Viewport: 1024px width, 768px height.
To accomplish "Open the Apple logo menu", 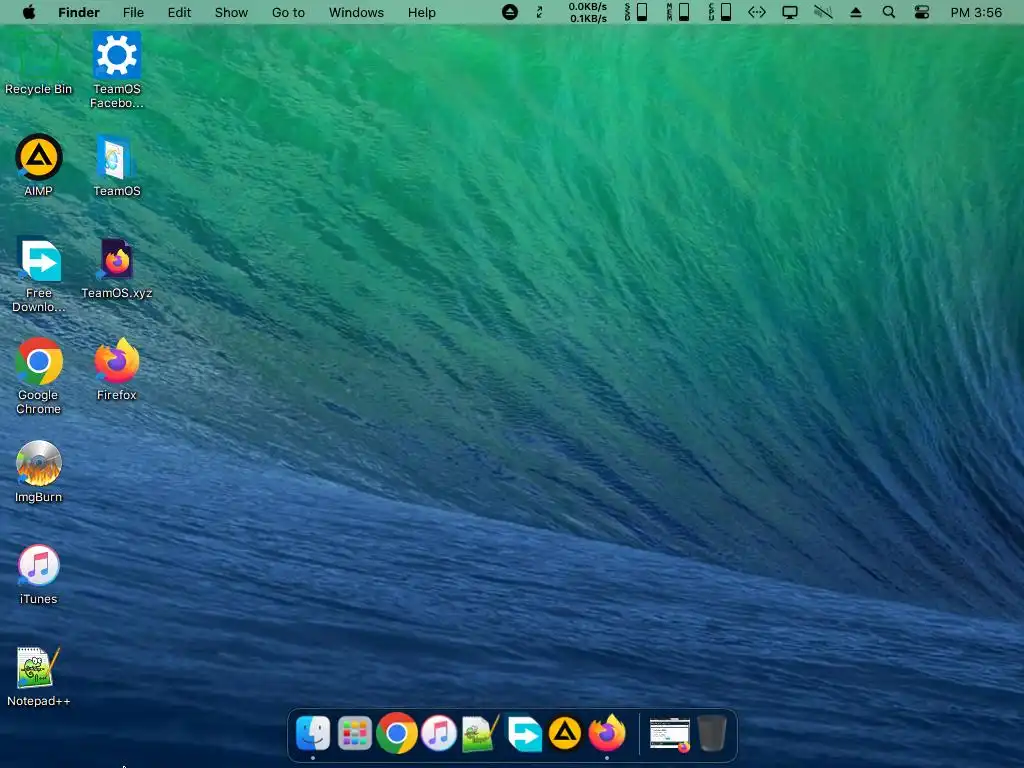I will coord(29,12).
